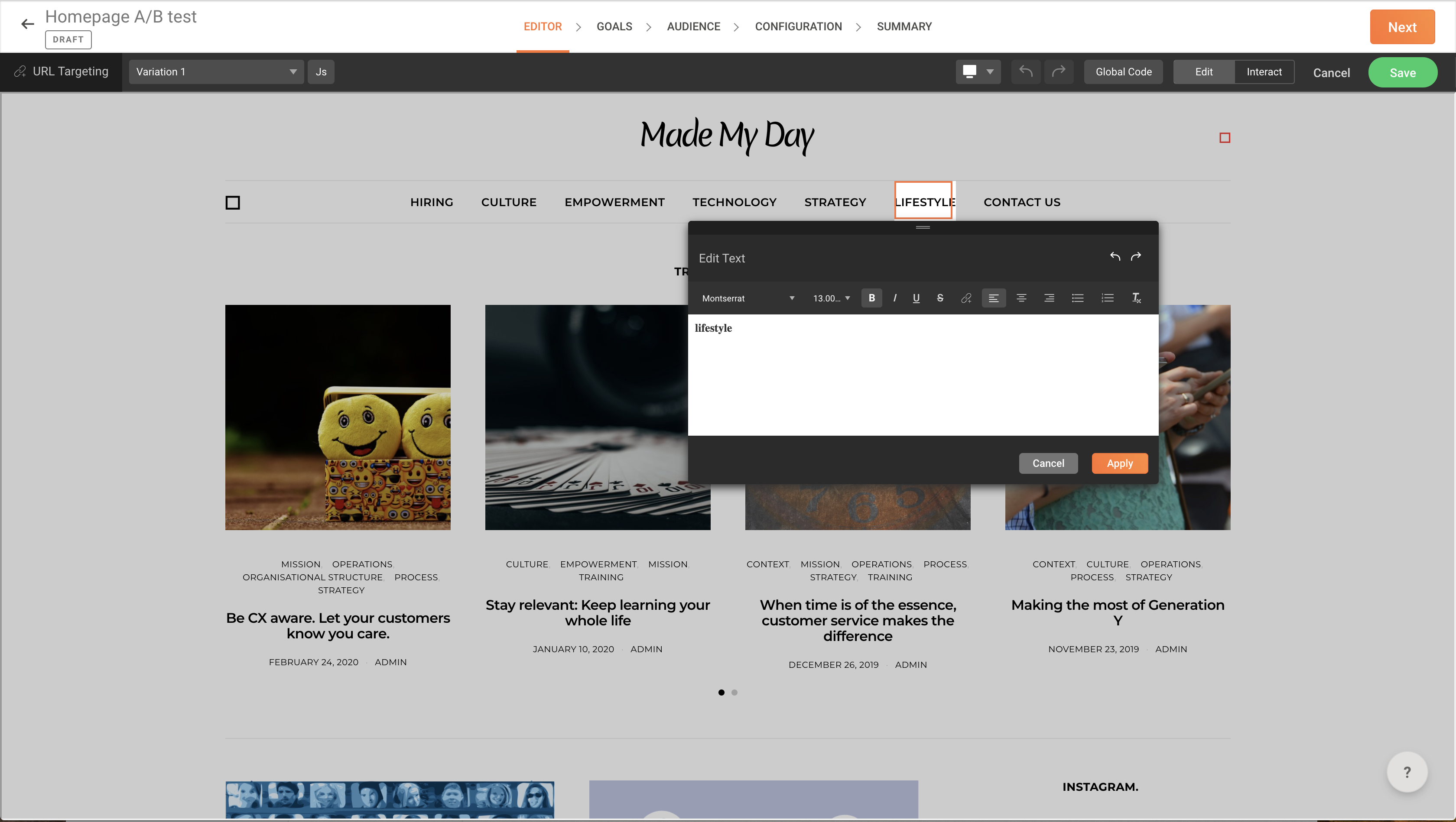Open Global Code editor

tap(1123, 72)
